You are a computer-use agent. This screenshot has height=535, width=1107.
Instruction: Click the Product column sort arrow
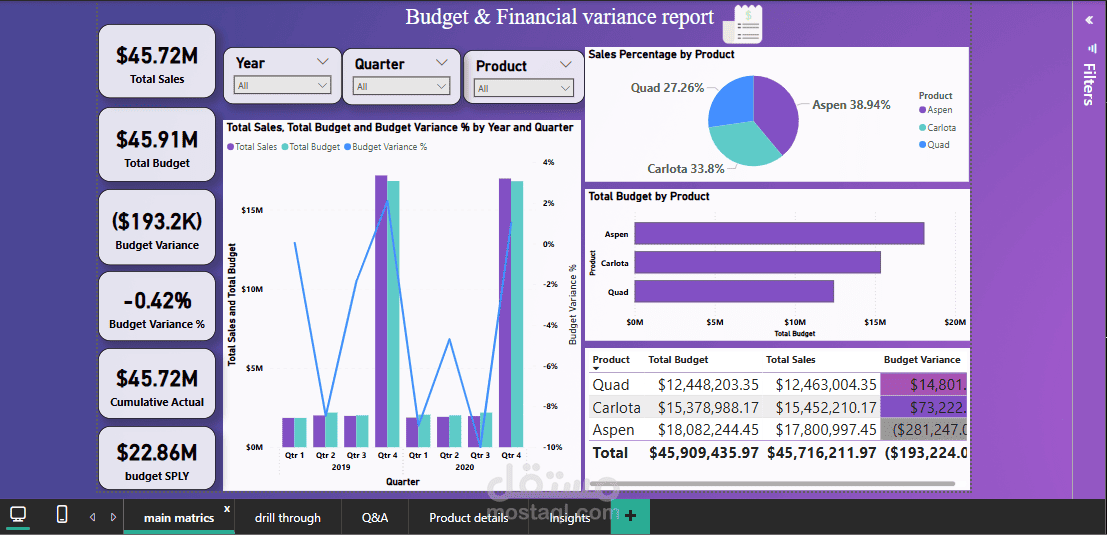pos(596,368)
